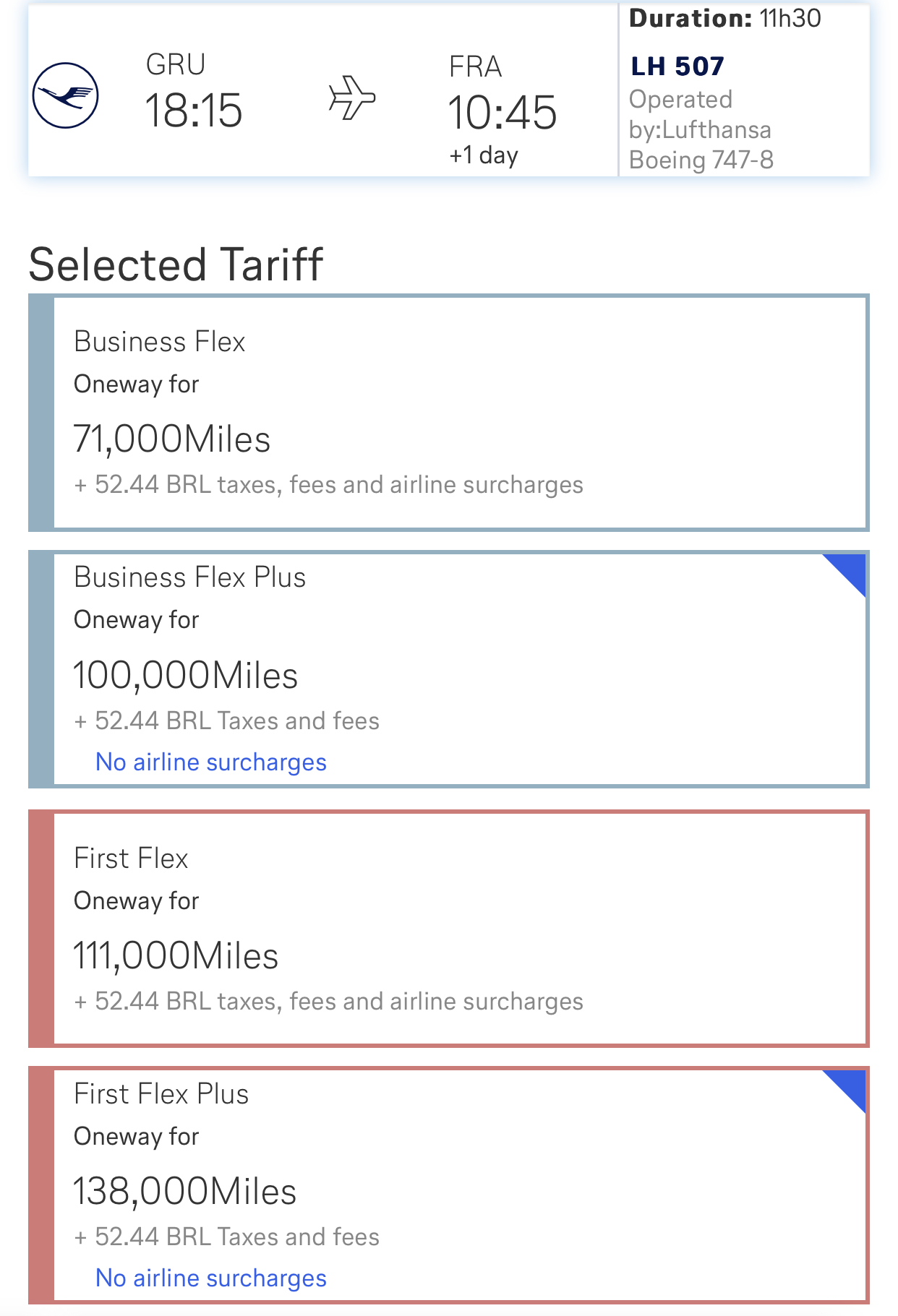Click the 71,000 Miles price
Screen dimensions: 898x1316
coord(171,439)
